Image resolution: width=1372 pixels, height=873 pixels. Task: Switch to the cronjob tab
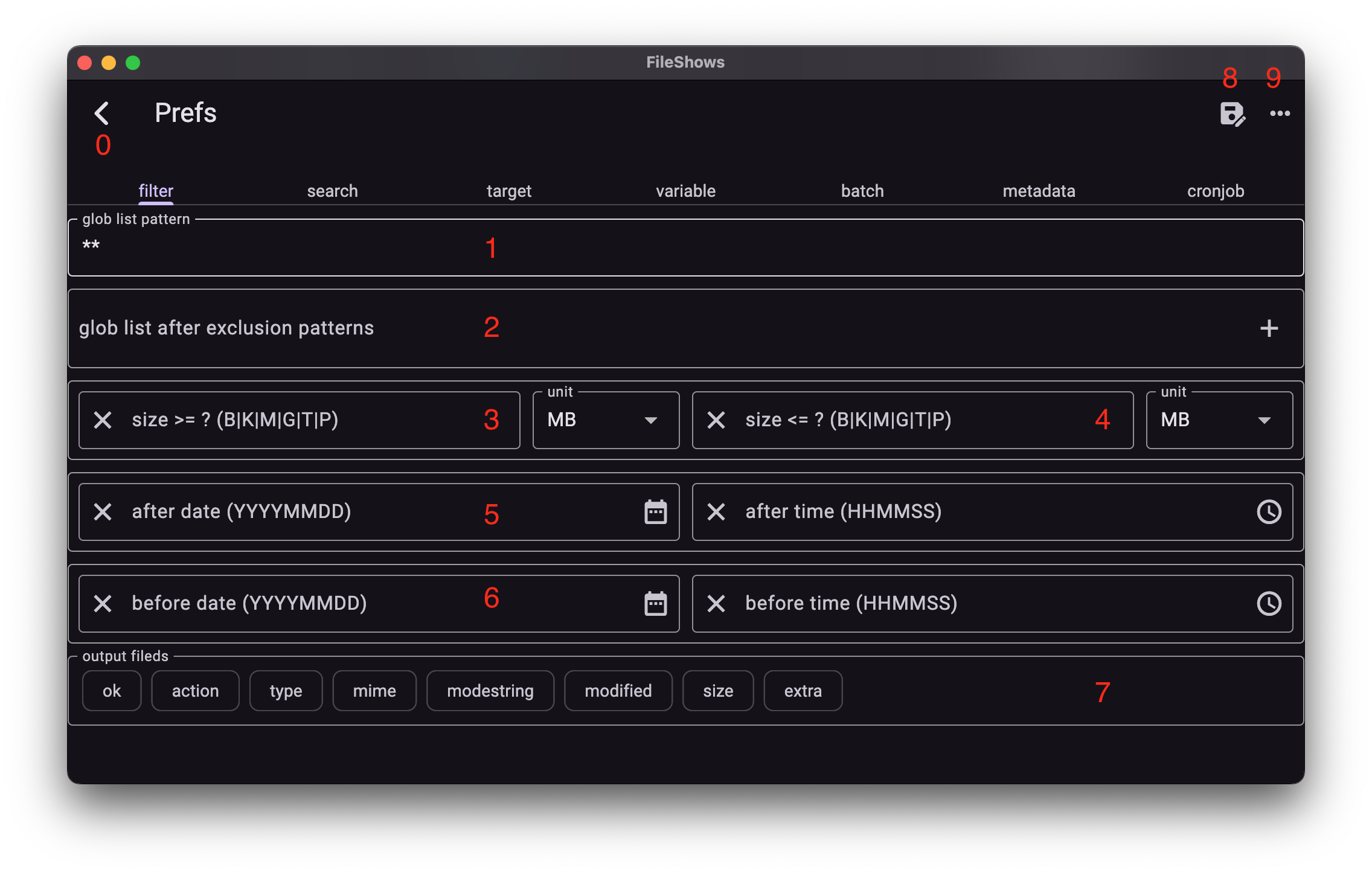1214,191
